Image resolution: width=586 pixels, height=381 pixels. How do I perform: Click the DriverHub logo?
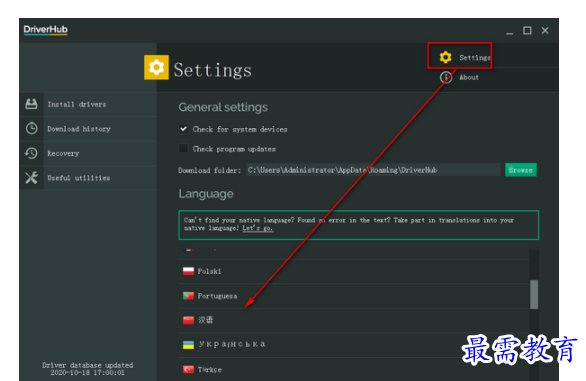[46, 30]
